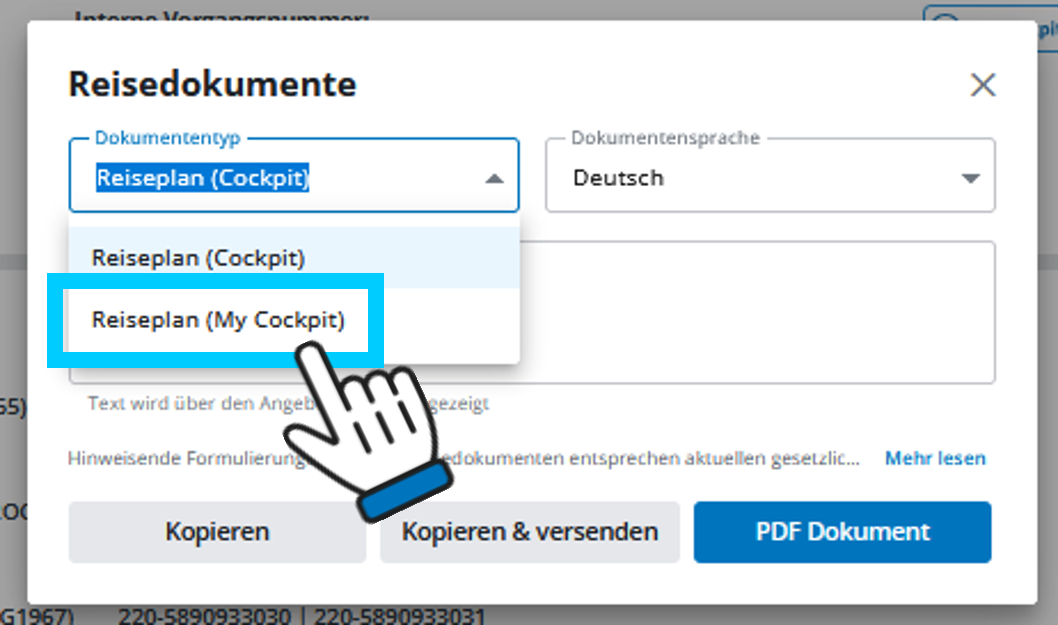
Task: Click the Deutsch language value
Action: pos(618,179)
